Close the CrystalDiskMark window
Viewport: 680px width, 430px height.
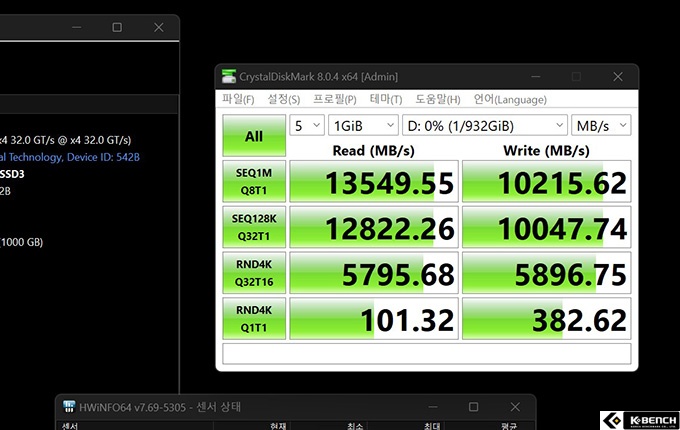tap(618, 77)
